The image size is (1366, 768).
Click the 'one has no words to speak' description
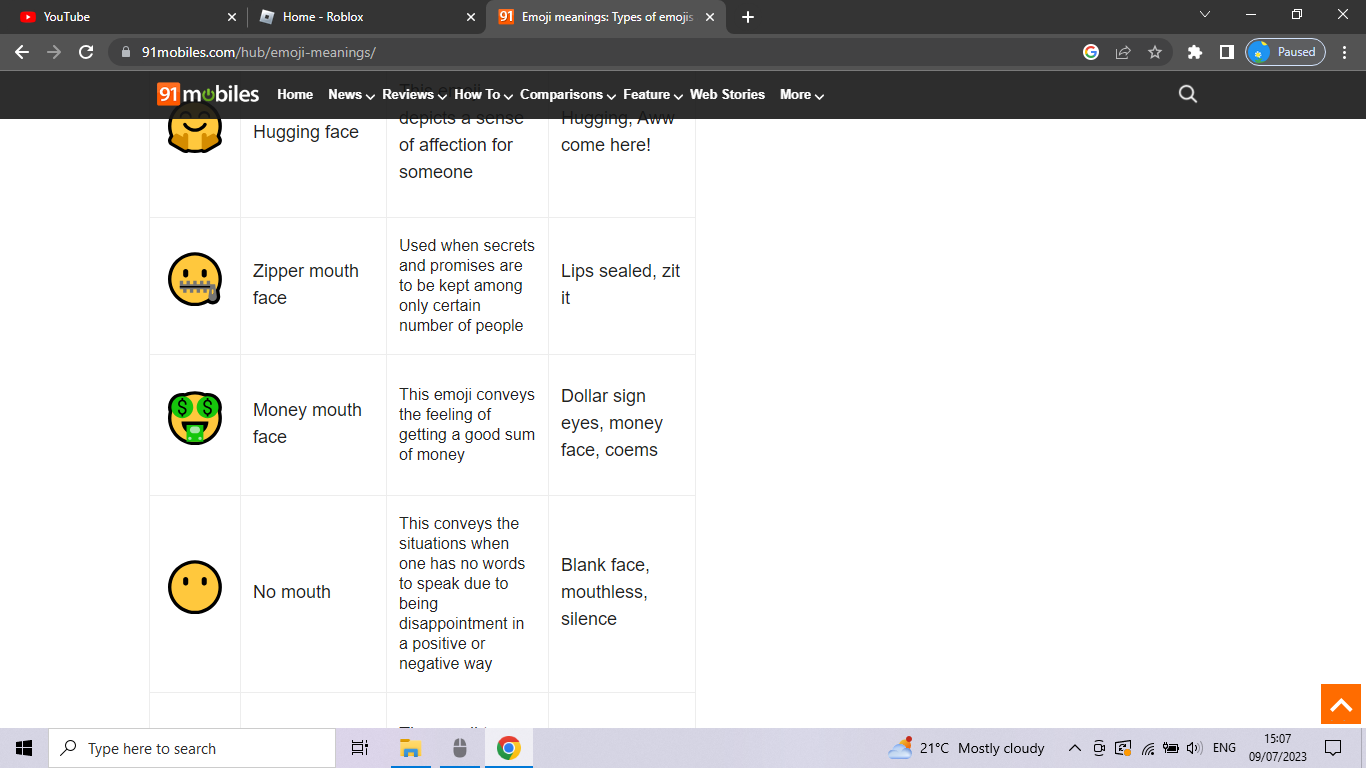tap(467, 594)
